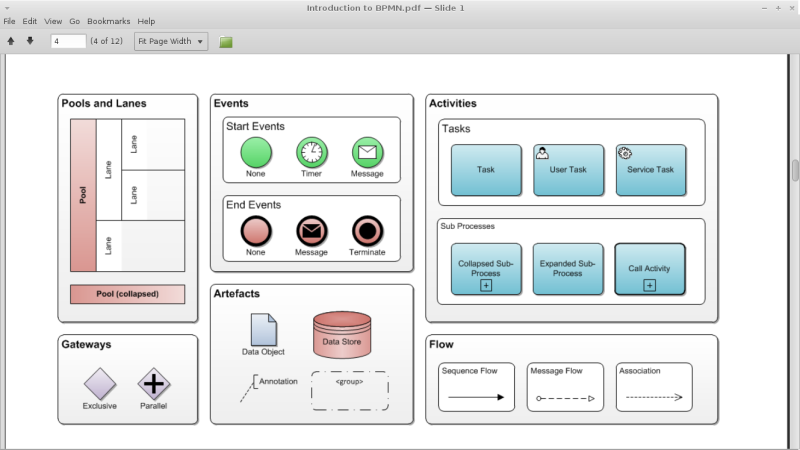Click the Data Store cylinder icon

[x=342, y=335]
